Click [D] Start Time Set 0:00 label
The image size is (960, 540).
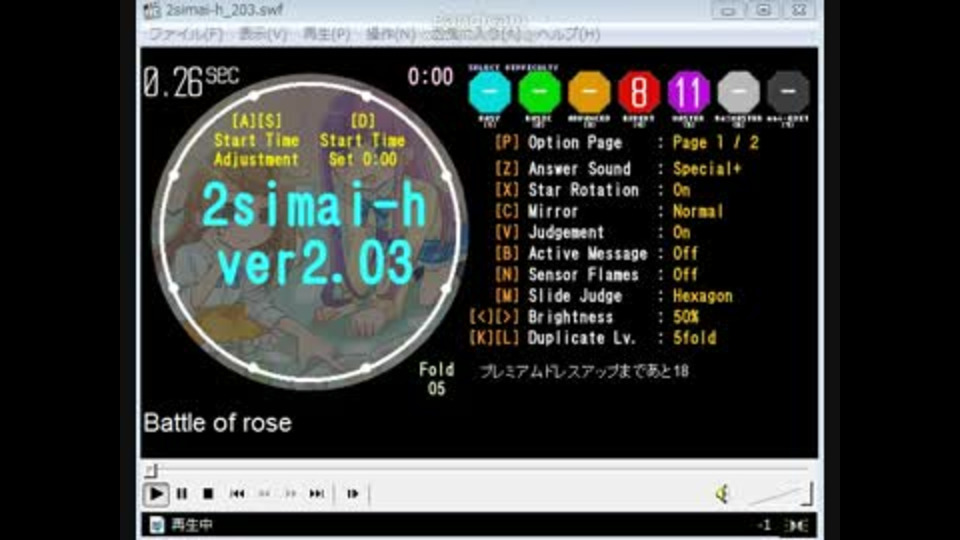pyautogui.click(x=362, y=140)
